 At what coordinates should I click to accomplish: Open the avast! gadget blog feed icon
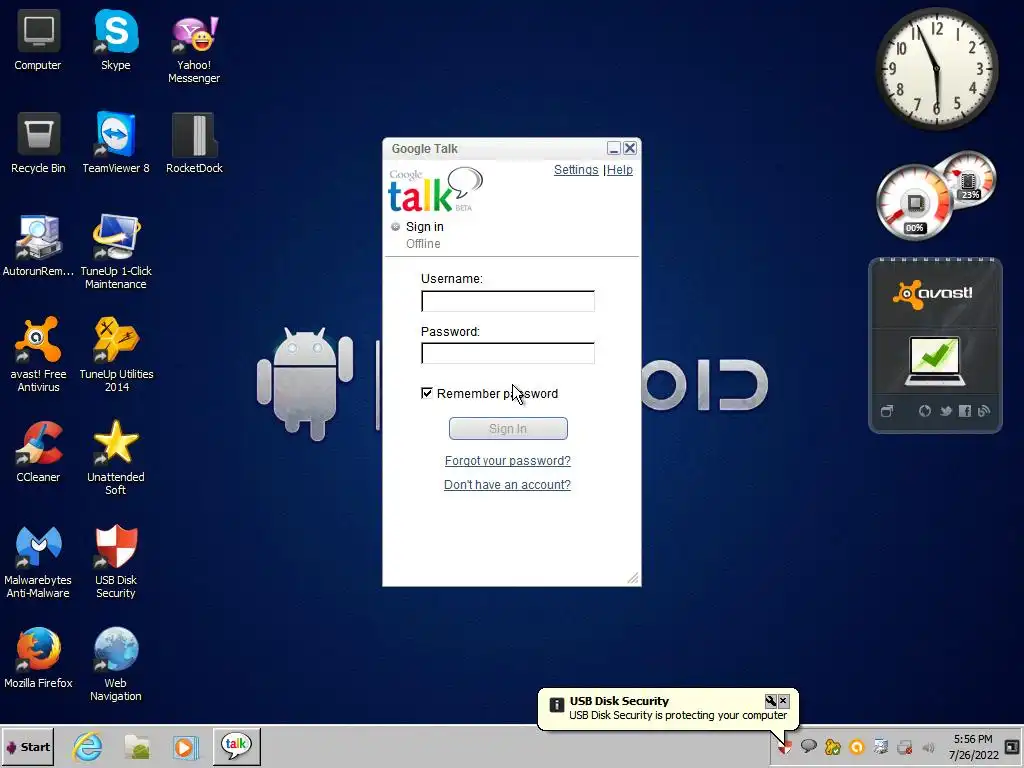coord(984,411)
